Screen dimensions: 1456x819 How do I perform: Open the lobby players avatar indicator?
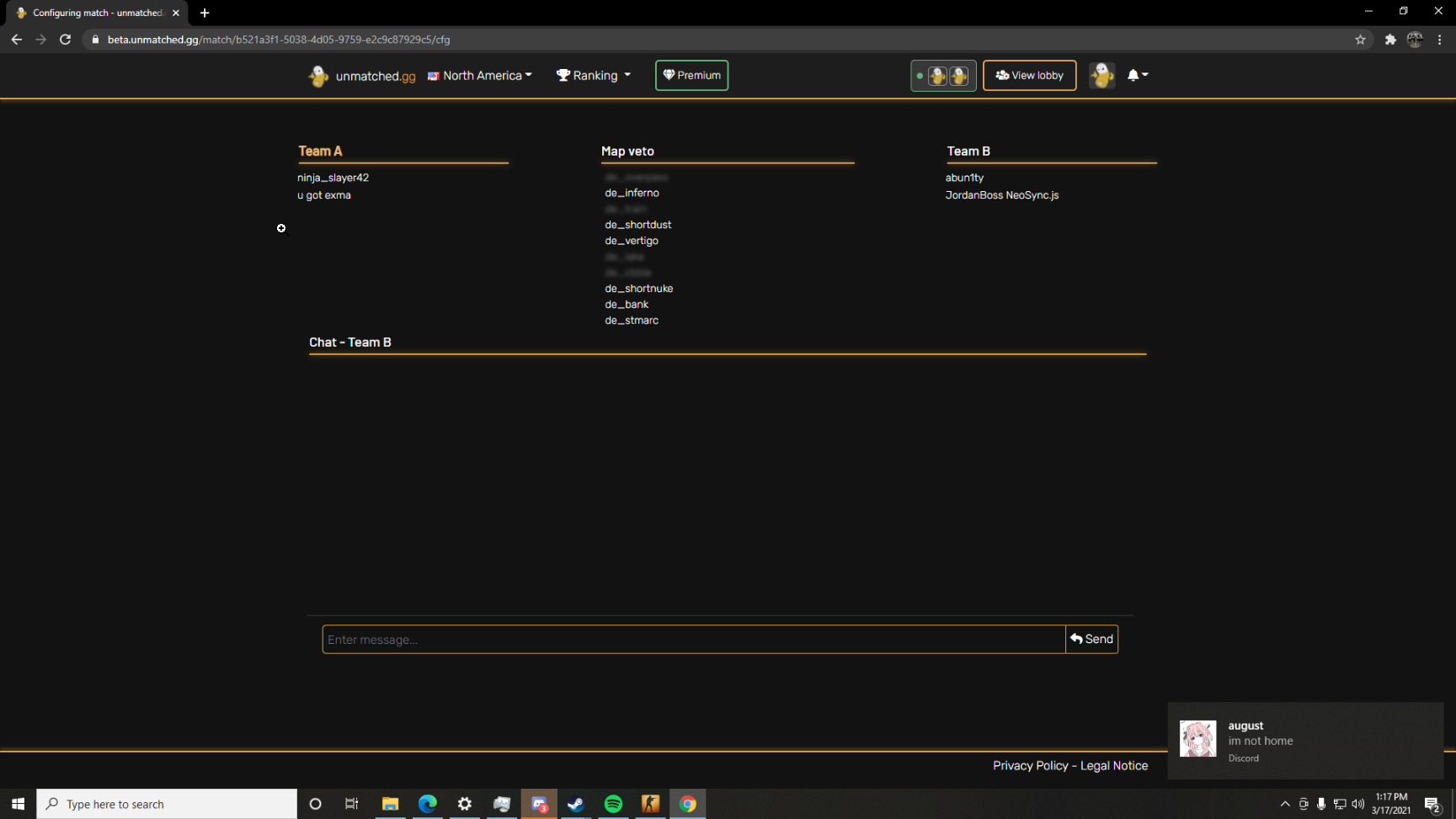pyautogui.click(x=943, y=76)
